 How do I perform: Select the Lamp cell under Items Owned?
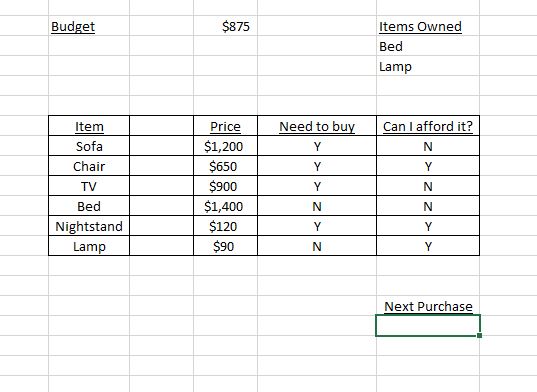(x=428, y=66)
